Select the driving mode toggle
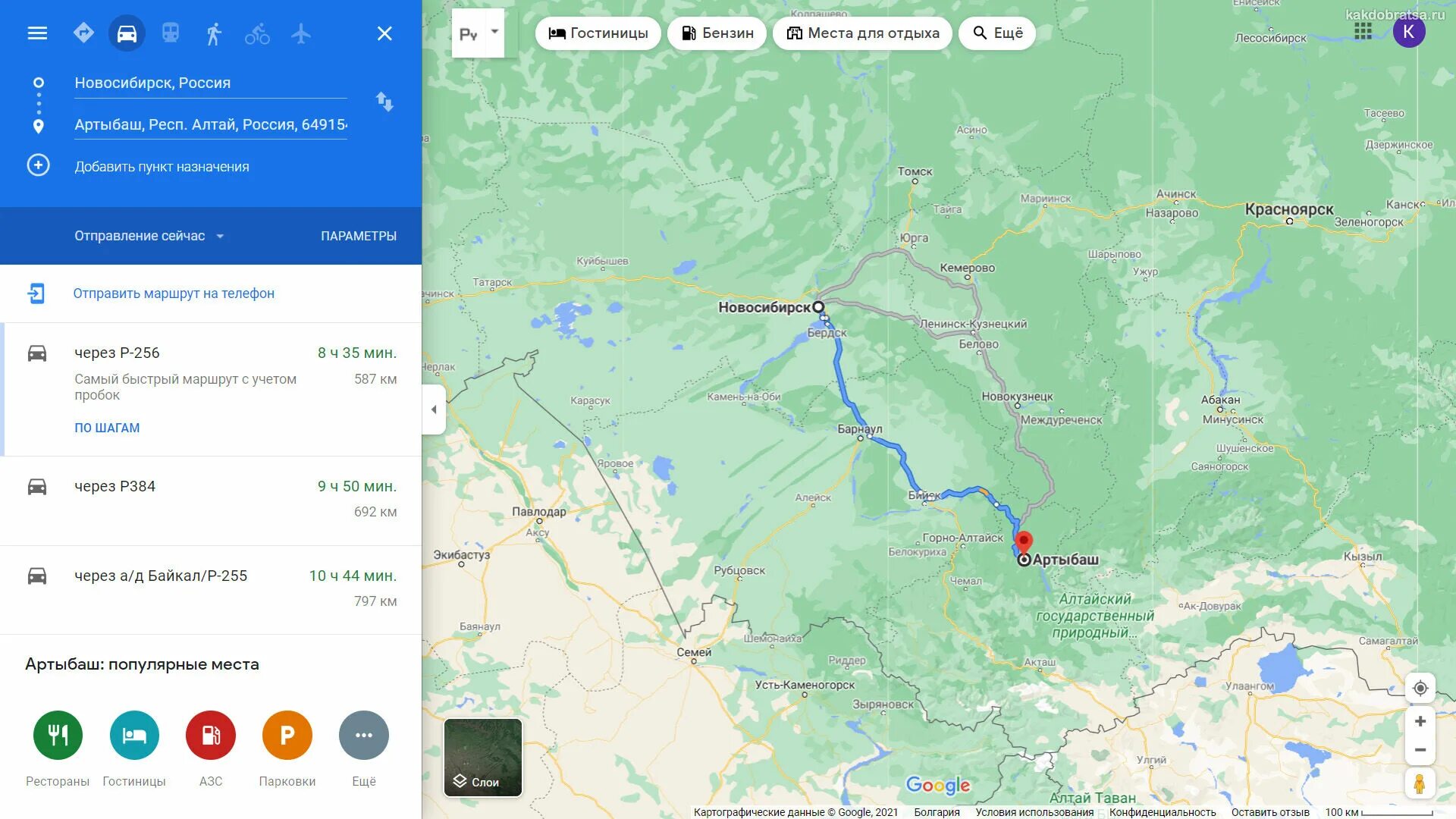 coord(127,33)
